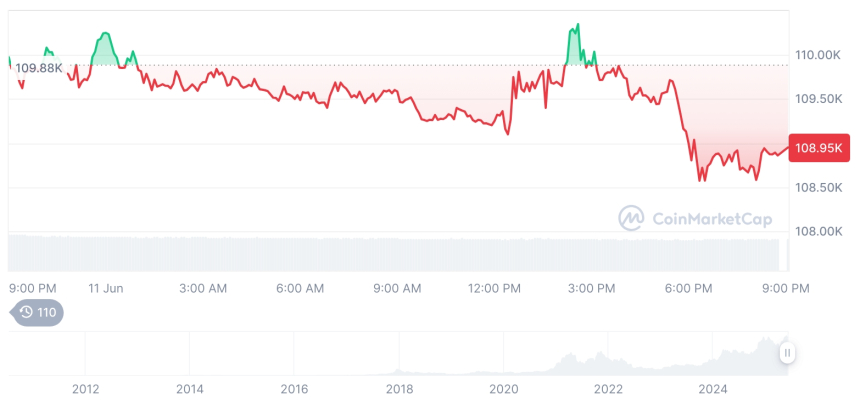Click the 2016 year on the overview timeline
This screenshot has width=860, height=401.
294,389
